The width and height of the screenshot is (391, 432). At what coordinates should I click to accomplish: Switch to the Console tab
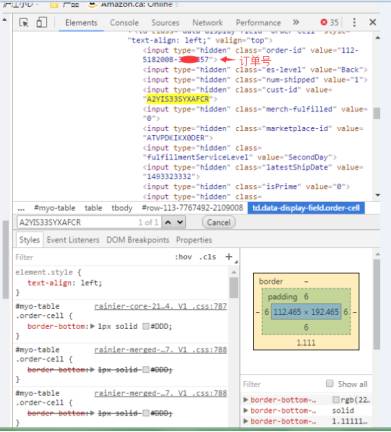124,23
